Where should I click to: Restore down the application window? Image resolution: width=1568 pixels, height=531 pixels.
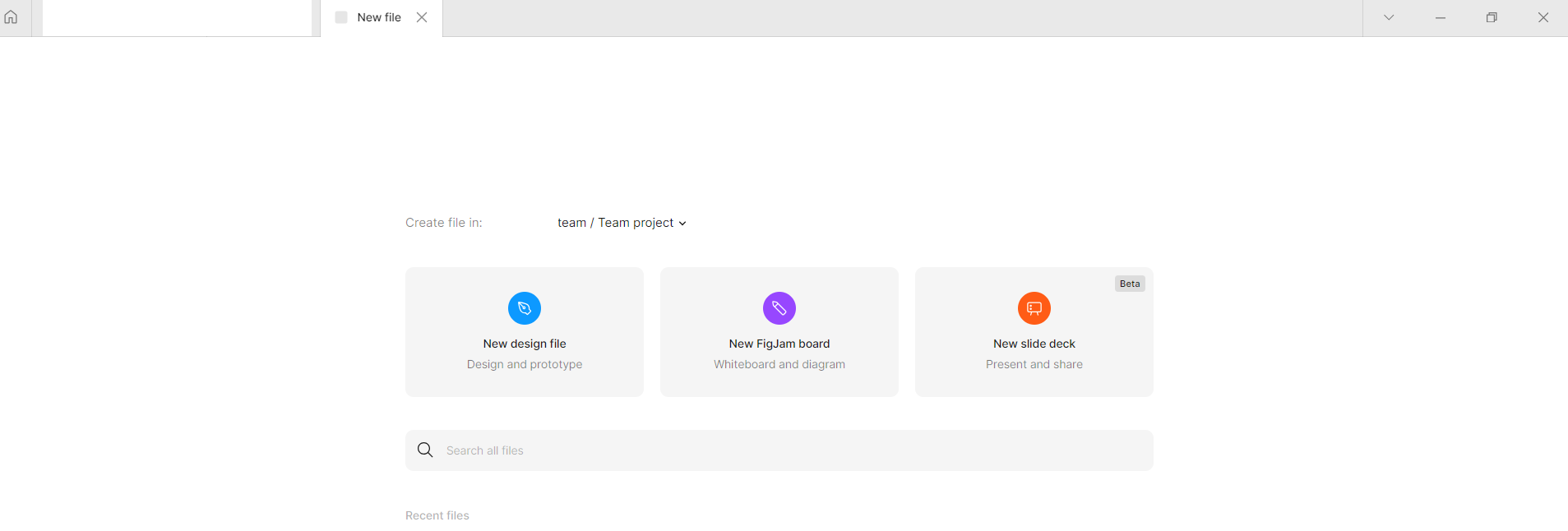(x=1492, y=17)
